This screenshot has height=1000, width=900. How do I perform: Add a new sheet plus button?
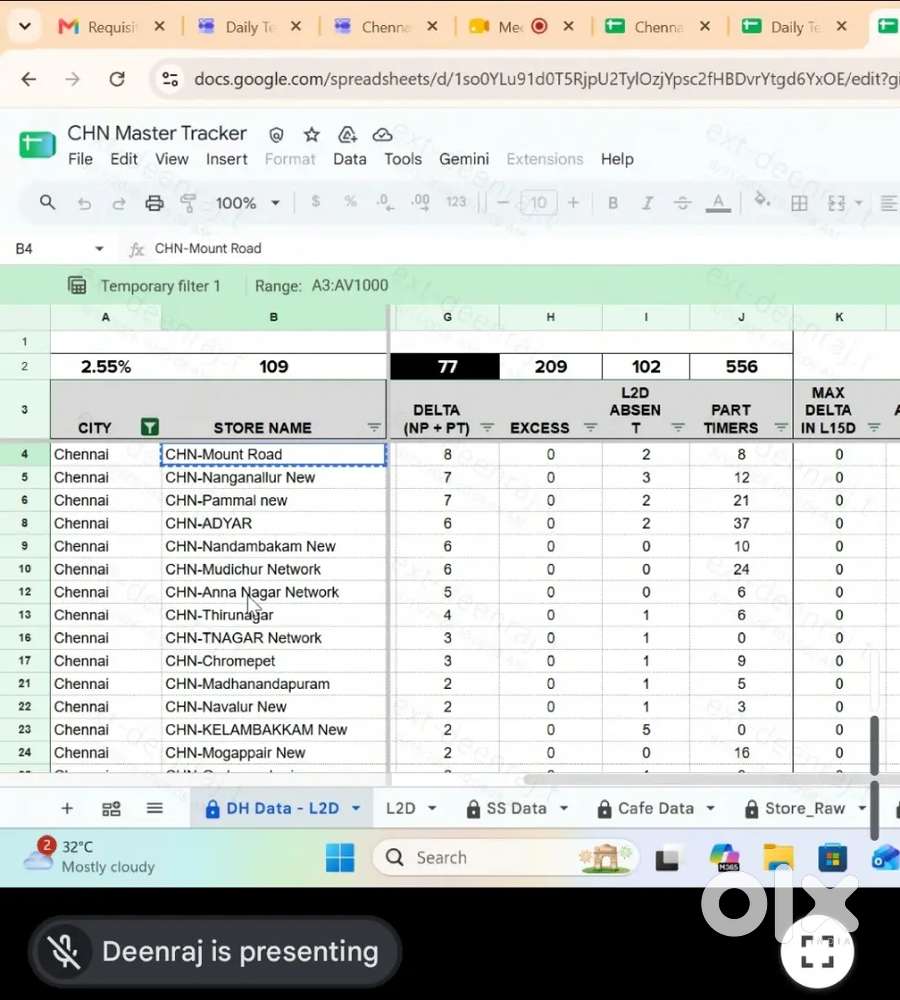click(x=67, y=809)
